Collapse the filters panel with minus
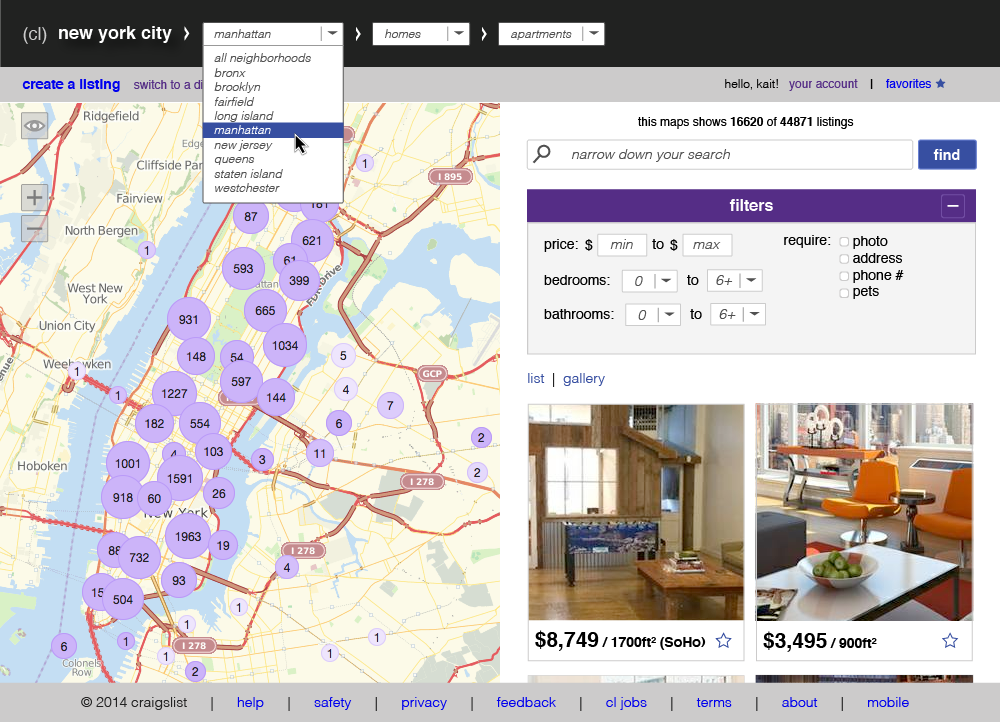 pyautogui.click(x=953, y=206)
